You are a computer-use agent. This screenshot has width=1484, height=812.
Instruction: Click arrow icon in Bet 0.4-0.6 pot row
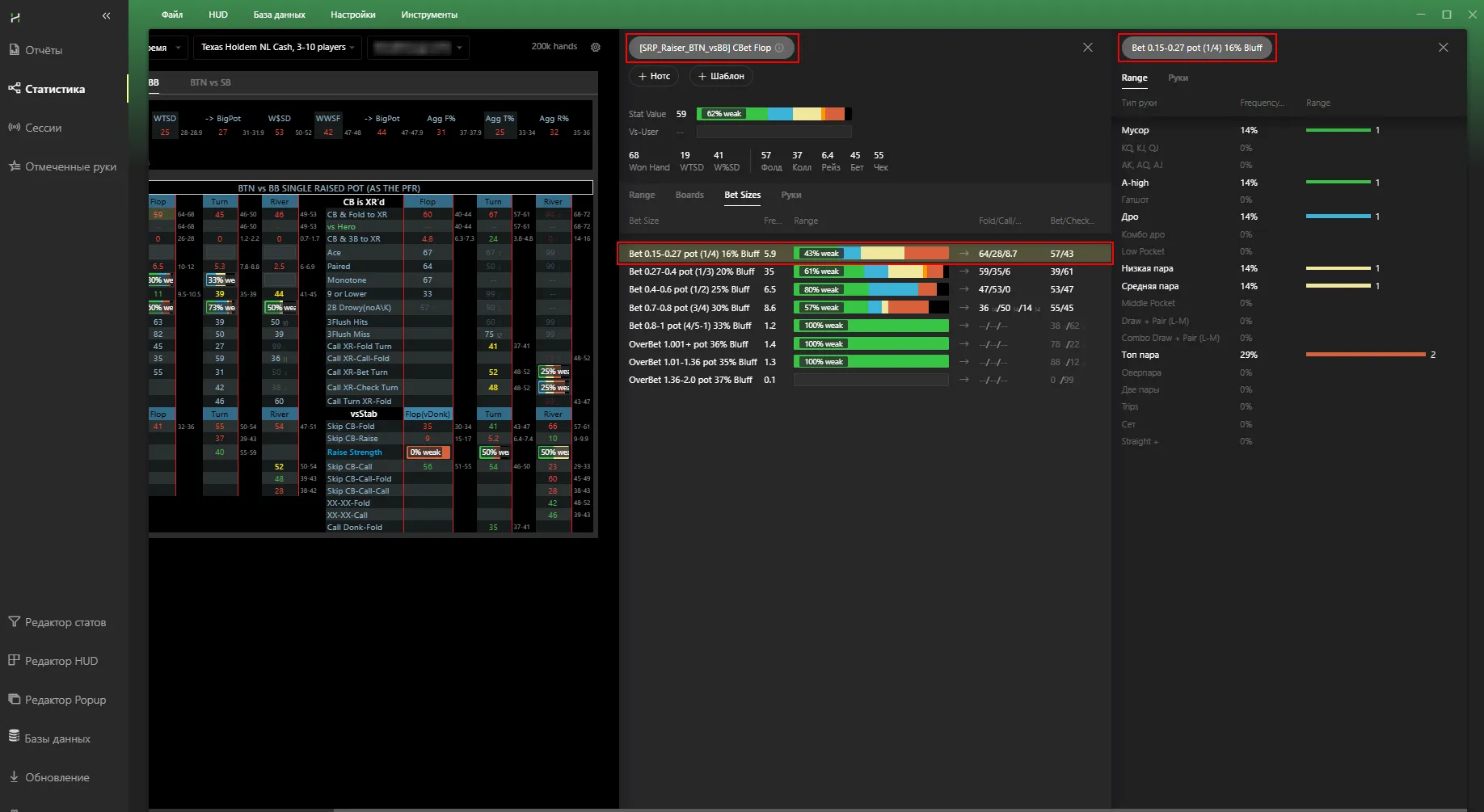pos(963,289)
